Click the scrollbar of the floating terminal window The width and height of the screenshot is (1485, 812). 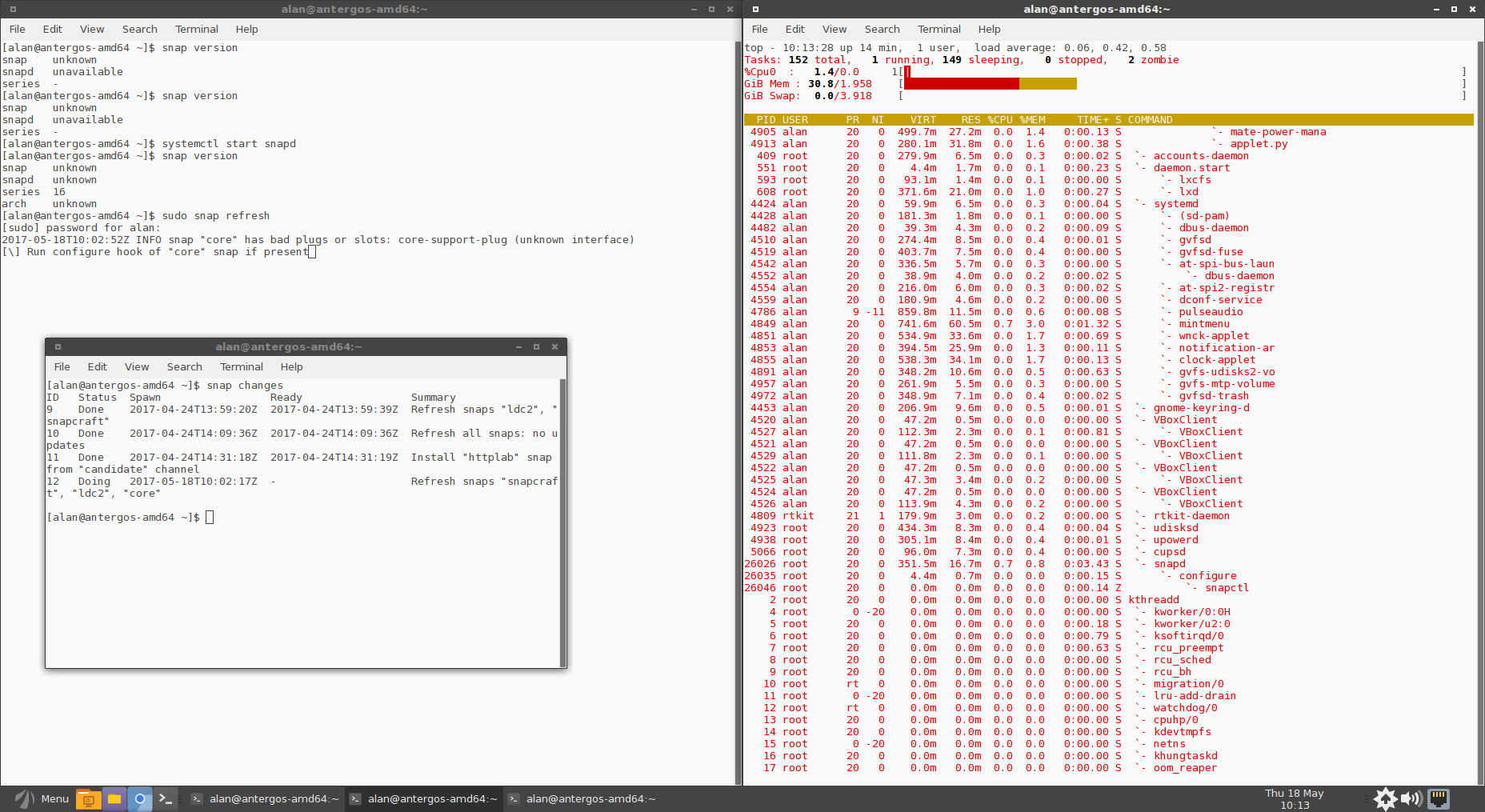[x=563, y=520]
